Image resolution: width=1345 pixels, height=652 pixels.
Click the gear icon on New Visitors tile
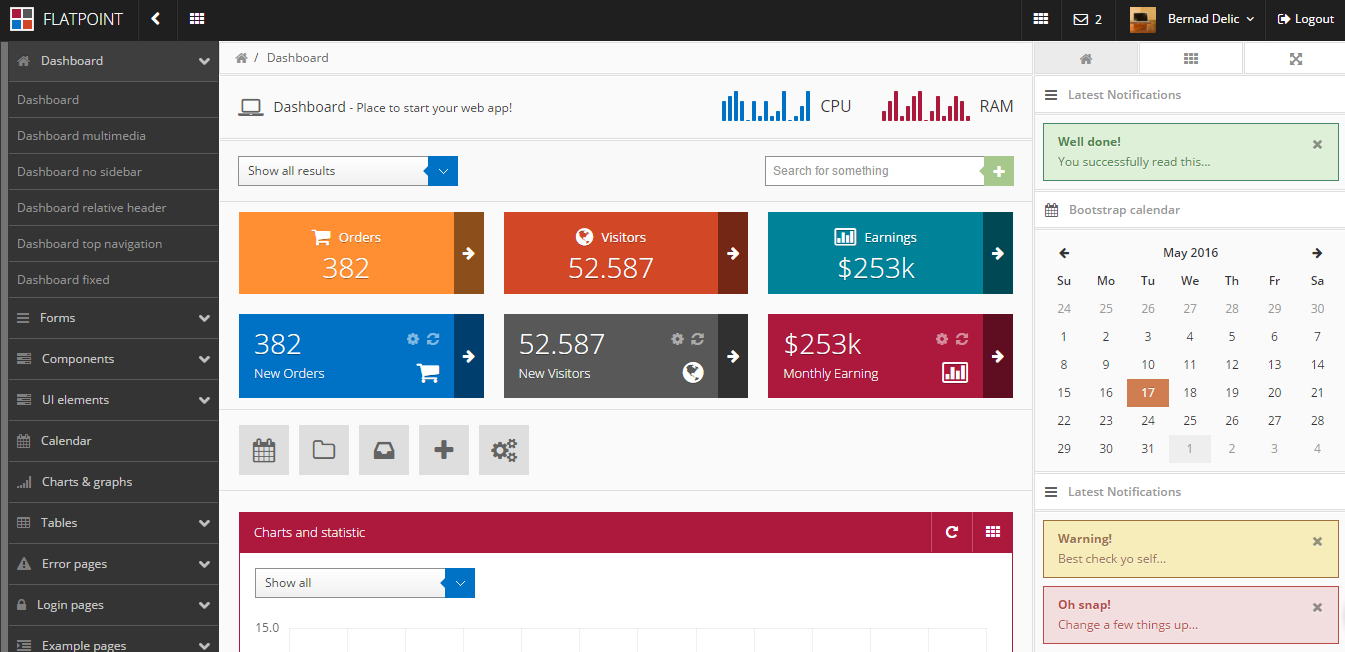(677, 339)
